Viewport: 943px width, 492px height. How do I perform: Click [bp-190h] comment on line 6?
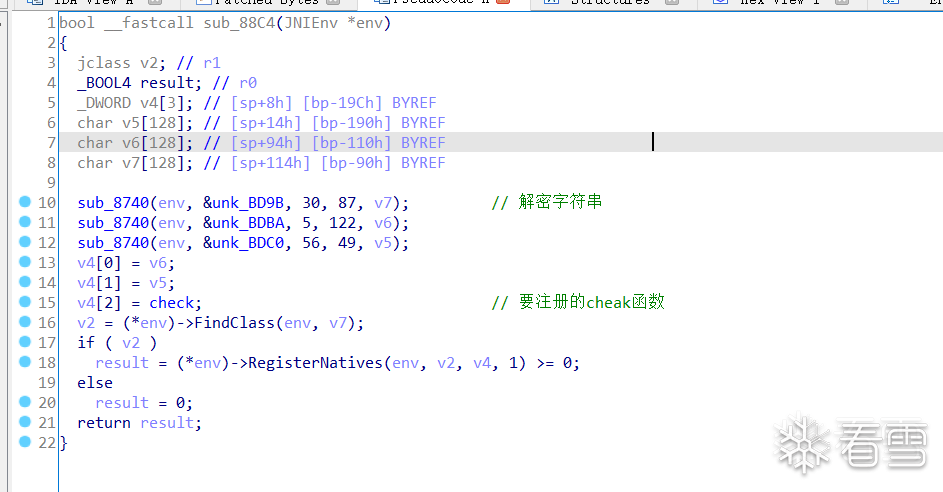pos(352,123)
